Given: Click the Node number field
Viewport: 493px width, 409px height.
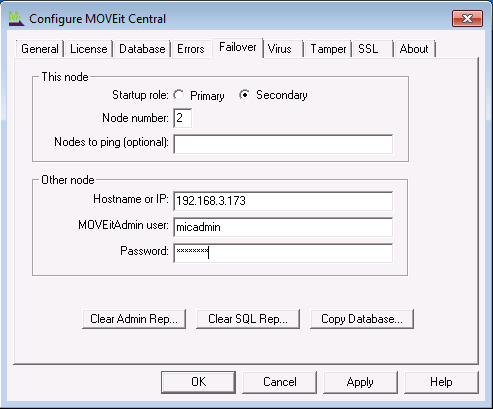Looking at the screenshot, I should coord(182,118).
